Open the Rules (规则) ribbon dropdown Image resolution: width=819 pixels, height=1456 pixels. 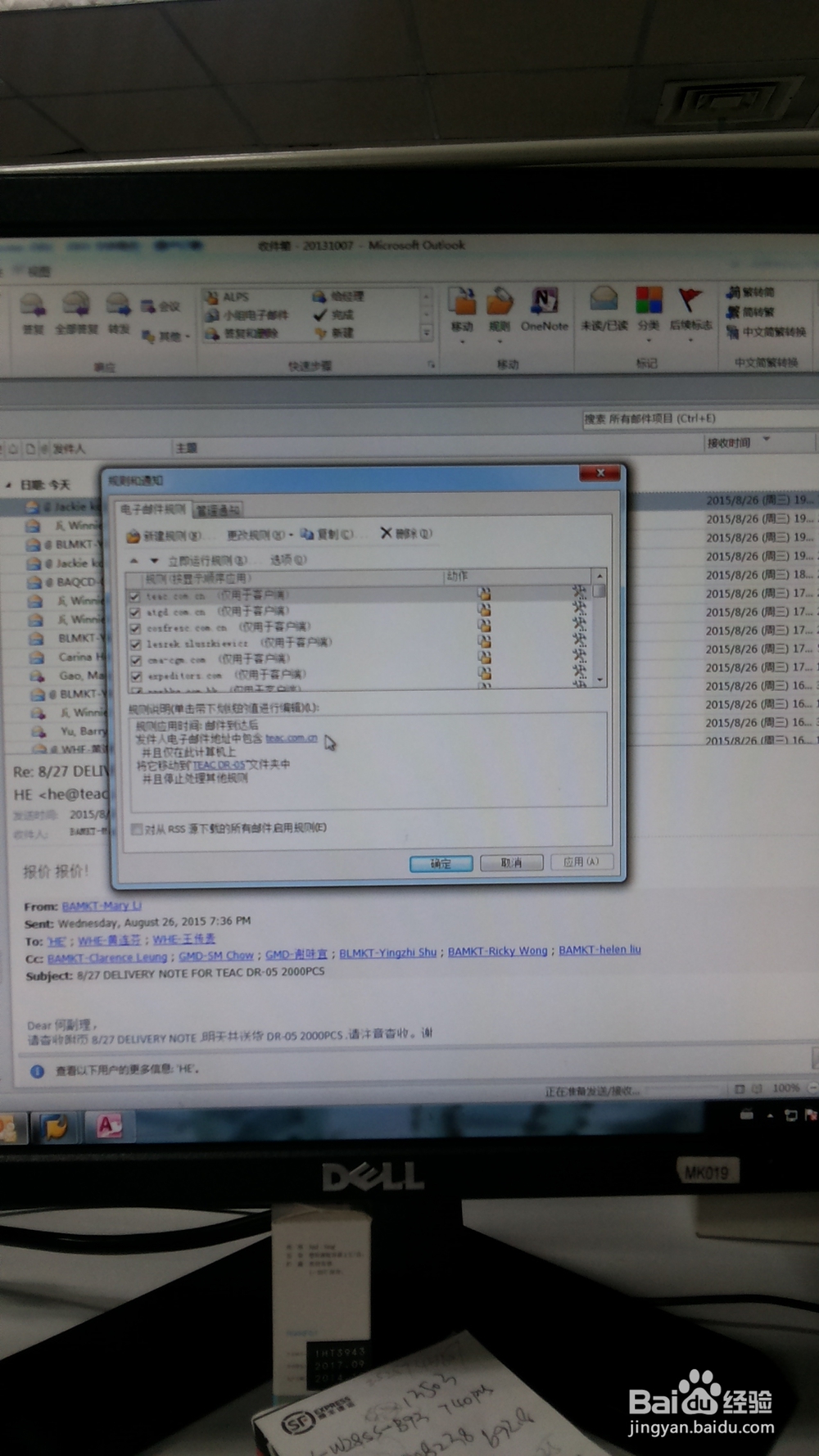pos(500,314)
